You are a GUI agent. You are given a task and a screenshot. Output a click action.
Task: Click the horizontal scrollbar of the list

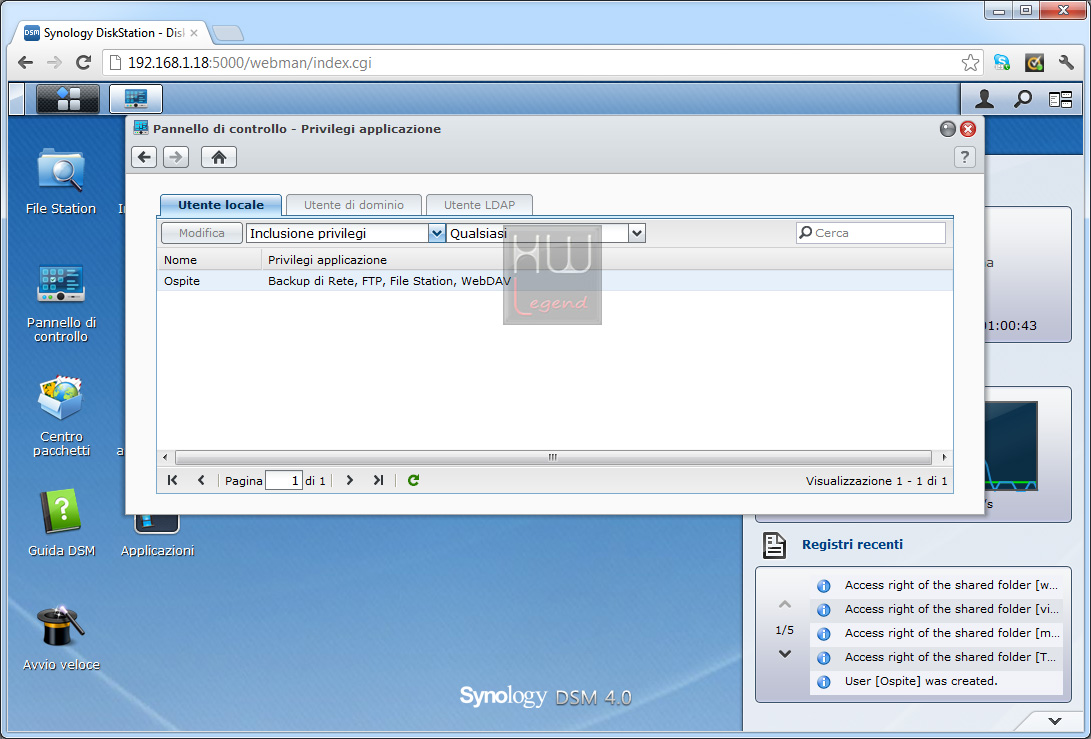tap(553, 457)
